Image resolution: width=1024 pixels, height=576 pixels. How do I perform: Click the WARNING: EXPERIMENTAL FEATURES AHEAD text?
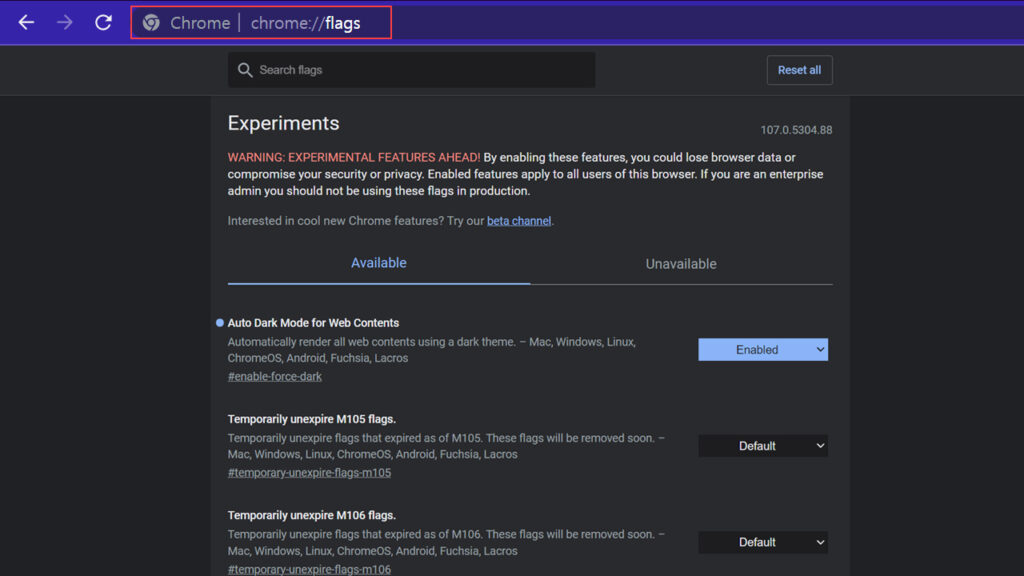pyautogui.click(x=354, y=157)
